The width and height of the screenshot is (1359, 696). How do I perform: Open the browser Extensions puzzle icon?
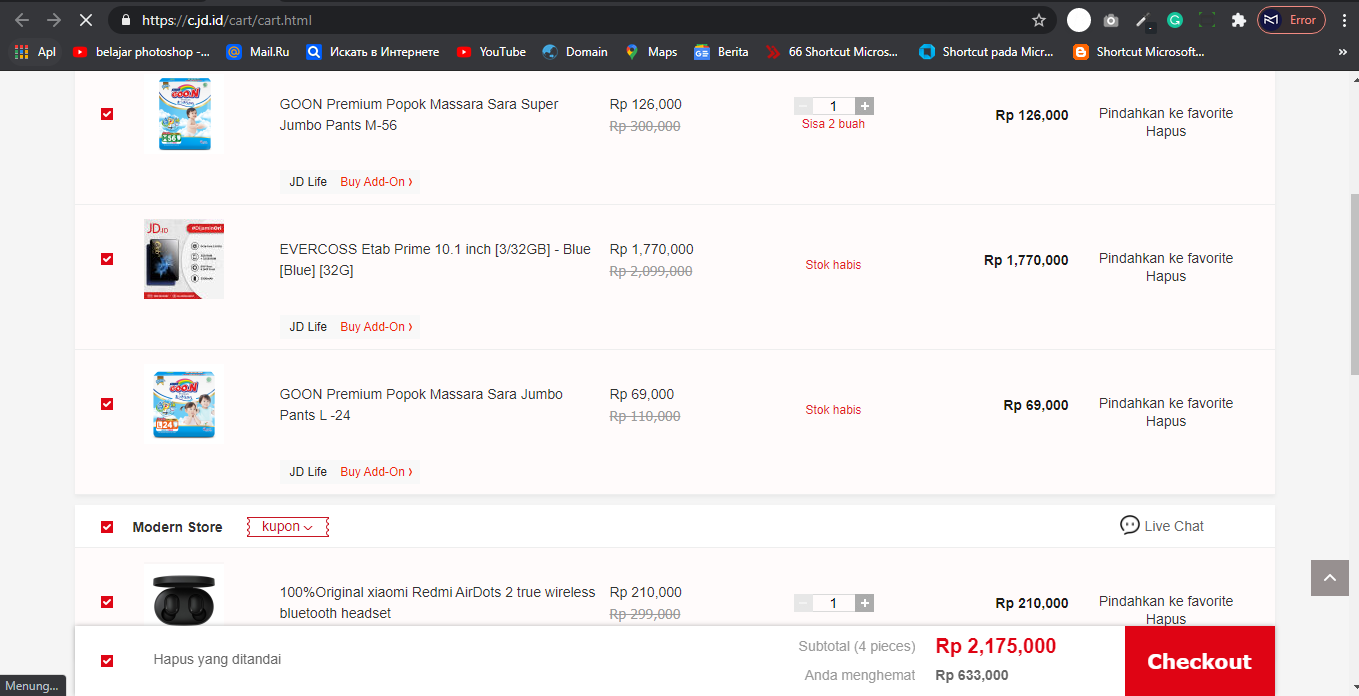click(1239, 20)
